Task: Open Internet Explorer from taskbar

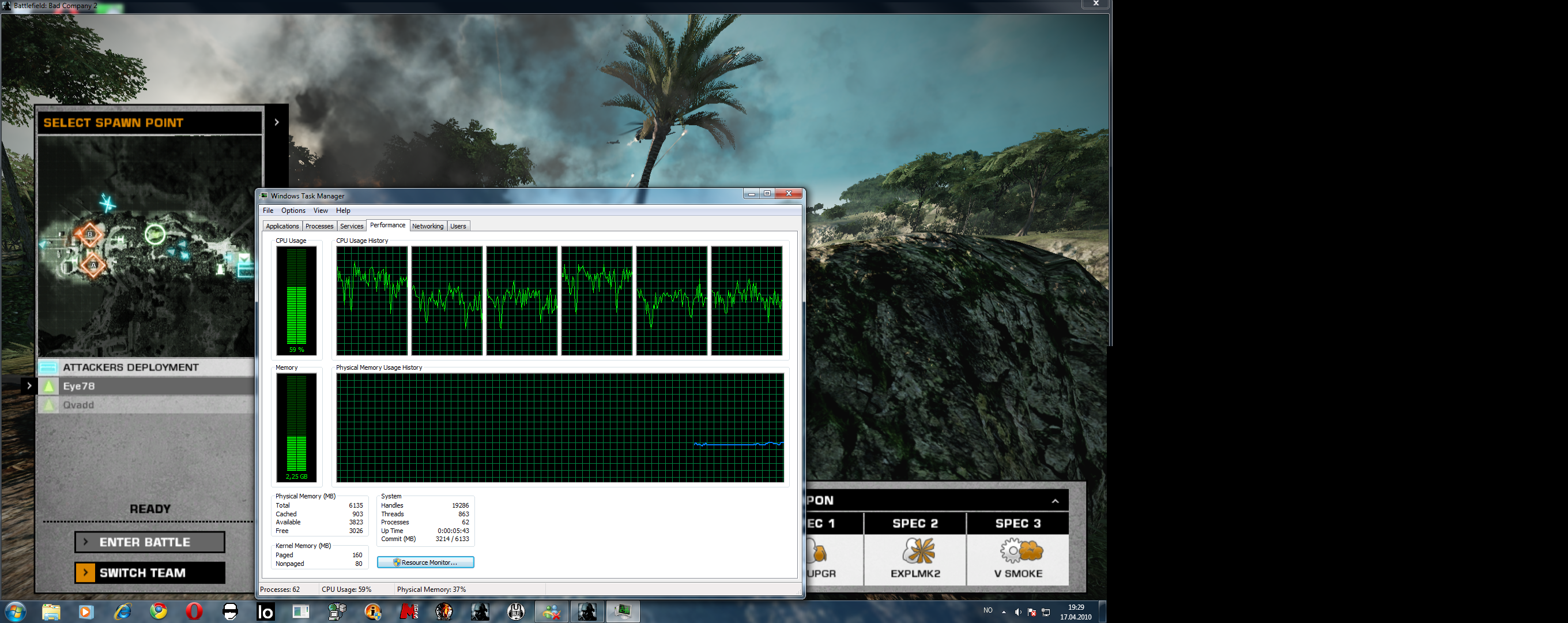Action: [122, 611]
